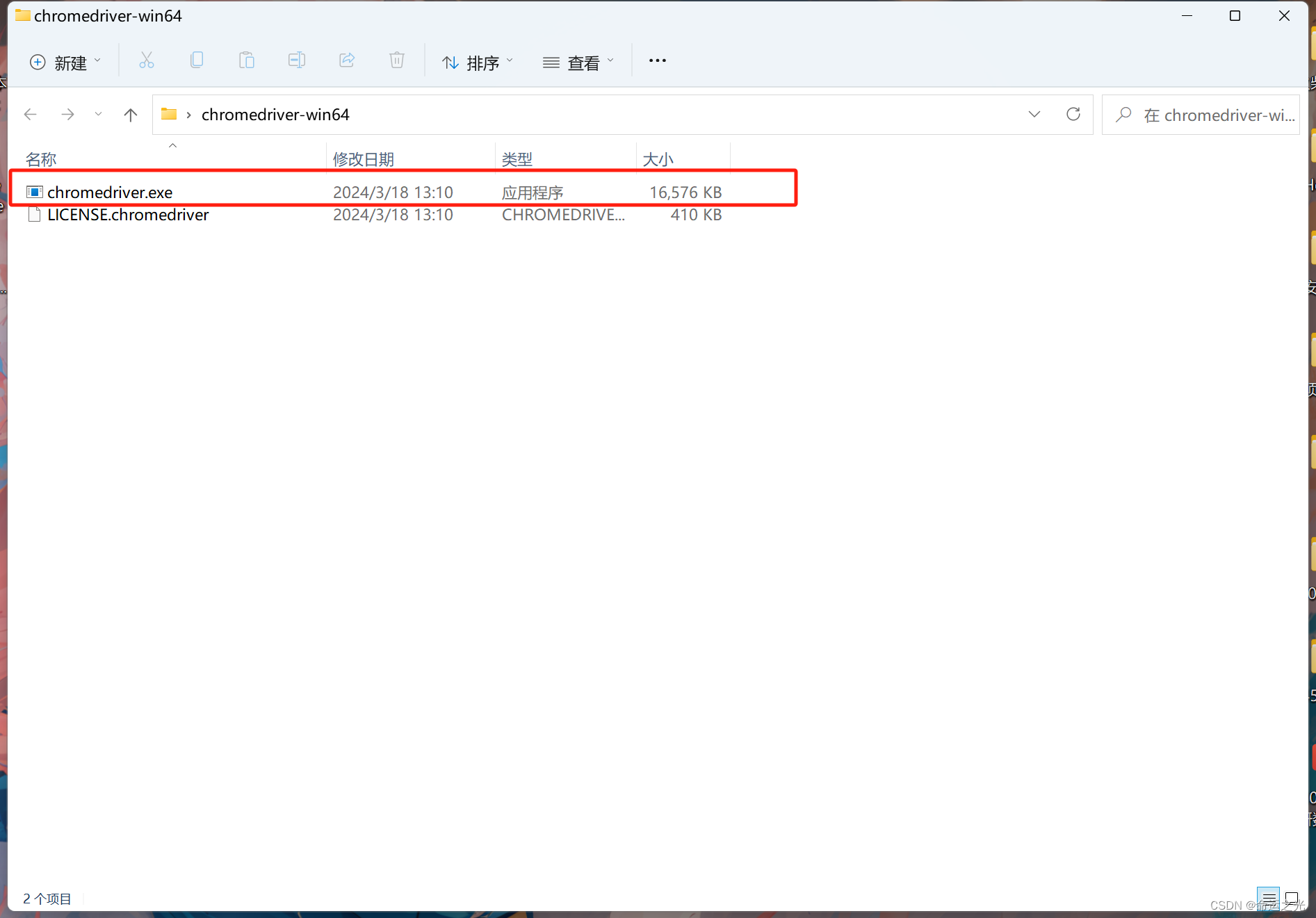Click the search box for chromedriver-win64
Viewport: 1316px width, 918px height.
click(x=1201, y=115)
